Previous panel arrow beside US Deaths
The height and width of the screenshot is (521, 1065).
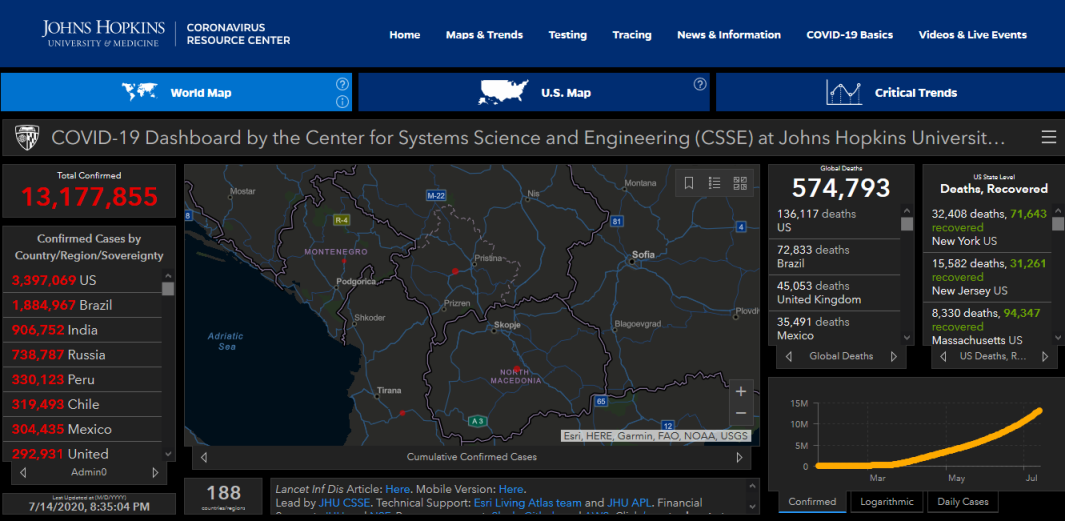click(943, 356)
